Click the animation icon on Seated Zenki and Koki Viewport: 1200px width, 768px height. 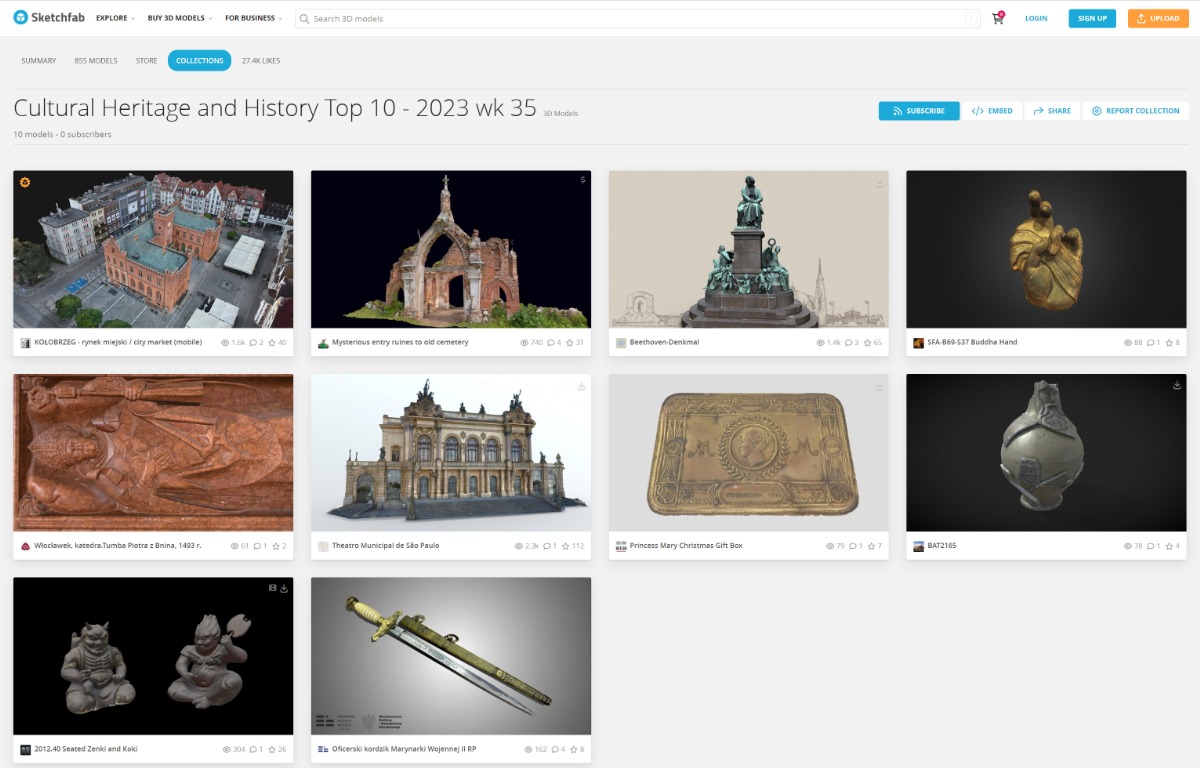272,588
